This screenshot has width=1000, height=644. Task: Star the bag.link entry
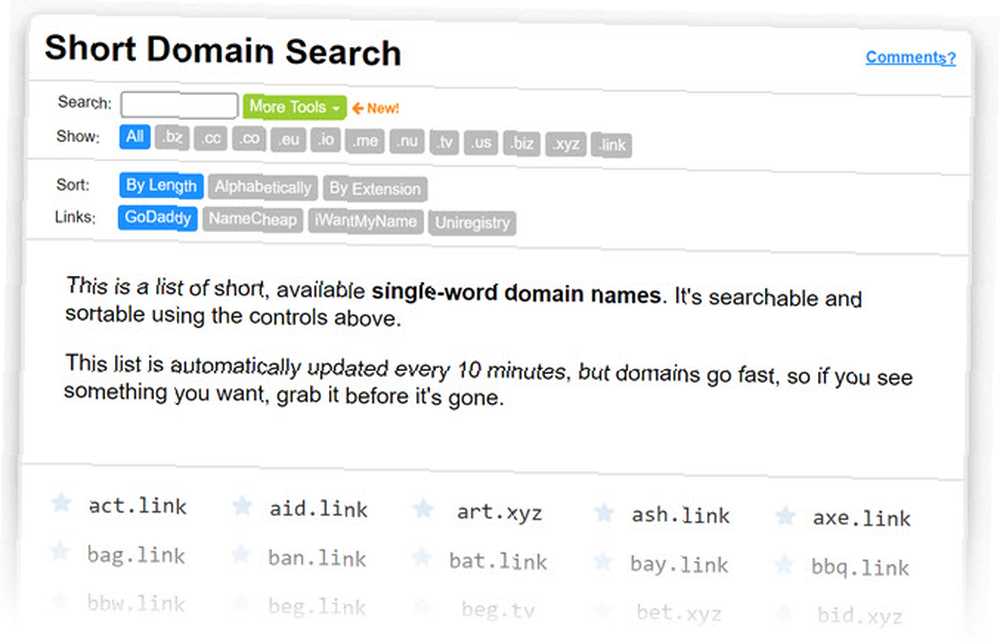pyautogui.click(x=60, y=551)
